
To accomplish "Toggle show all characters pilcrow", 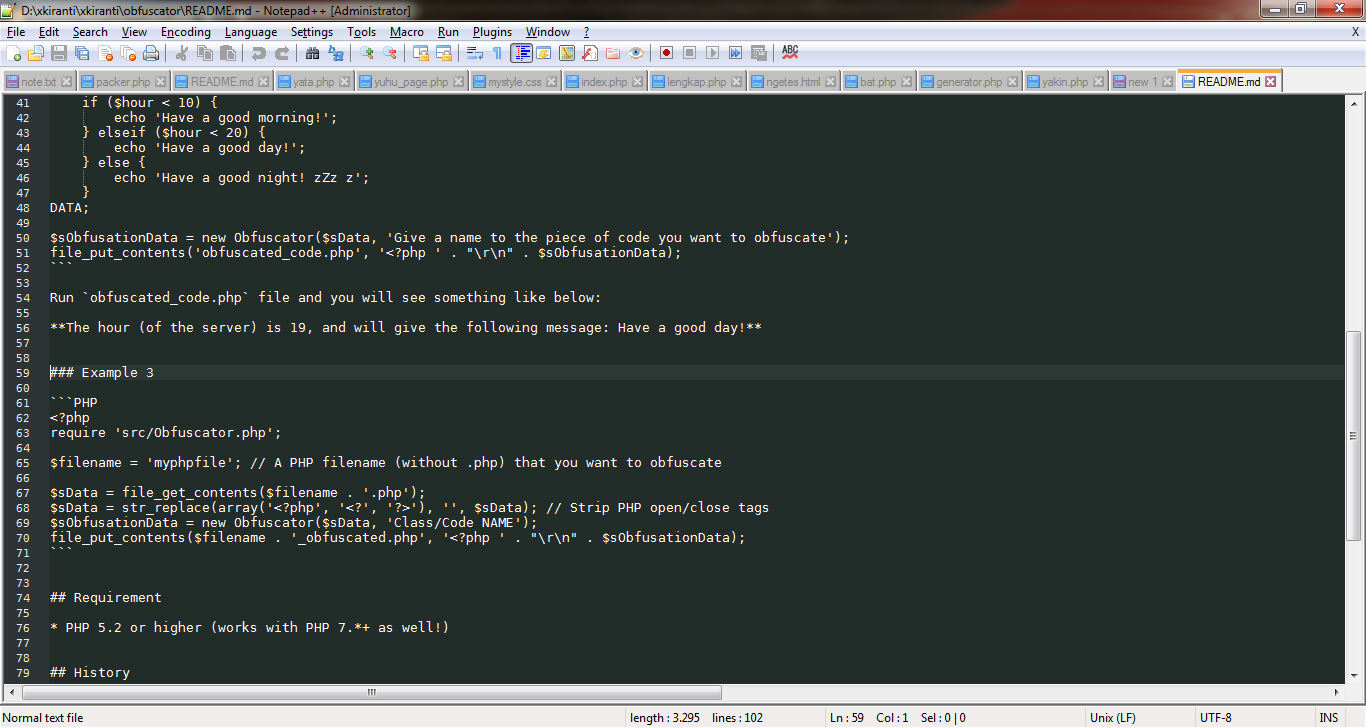I will click(498, 53).
